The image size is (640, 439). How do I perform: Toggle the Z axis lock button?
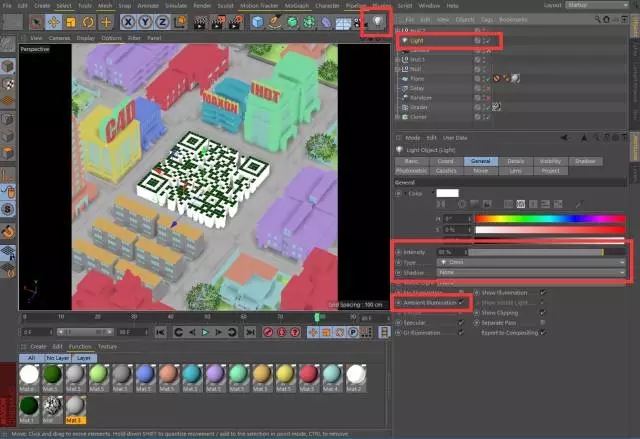[161, 21]
